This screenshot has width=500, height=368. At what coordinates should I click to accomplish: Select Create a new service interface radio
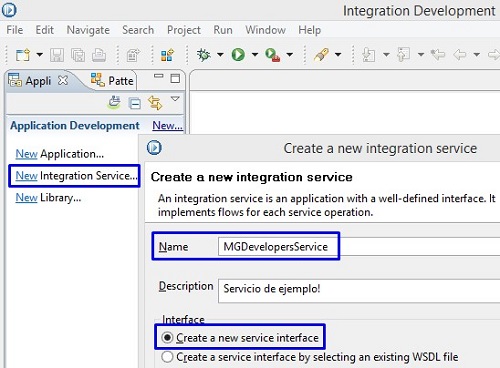click(x=167, y=338)
